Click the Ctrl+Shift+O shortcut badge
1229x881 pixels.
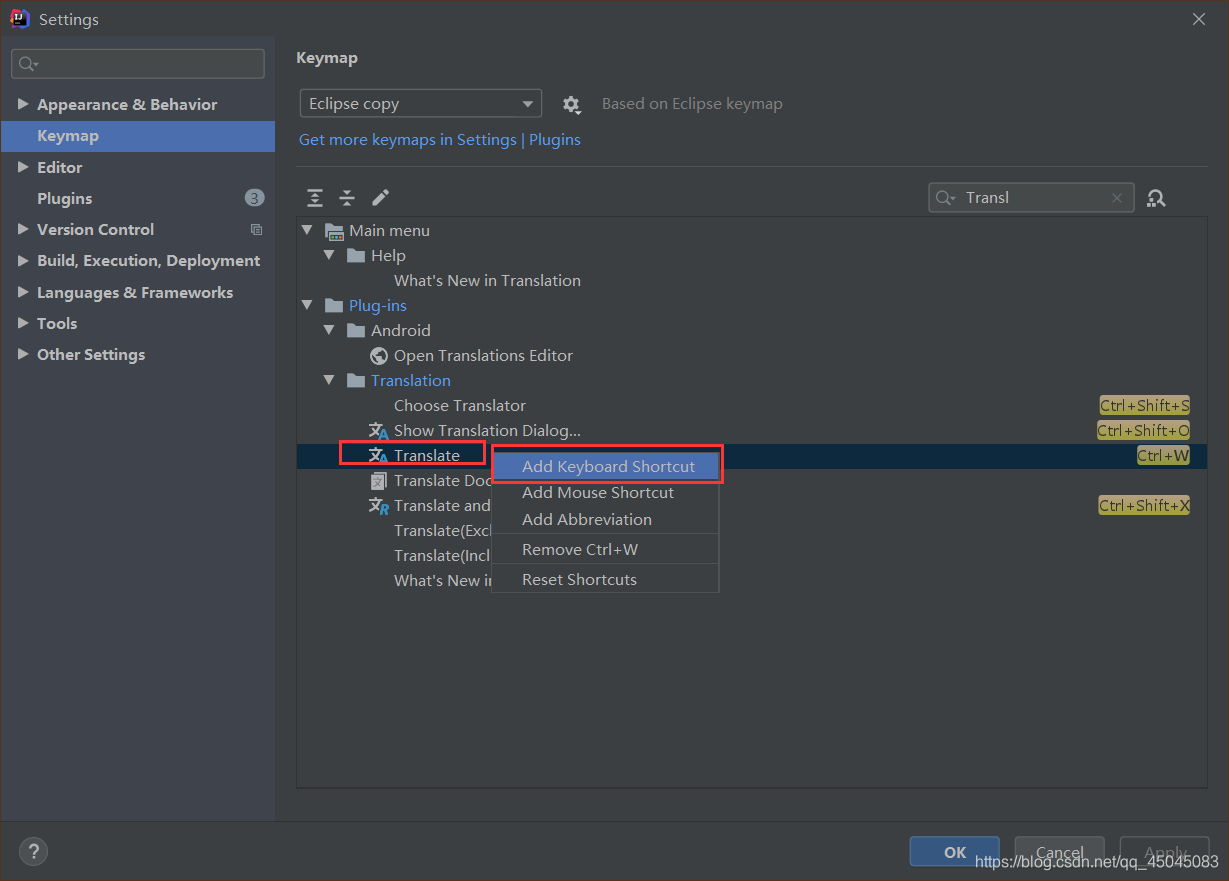click(1143, 431)
